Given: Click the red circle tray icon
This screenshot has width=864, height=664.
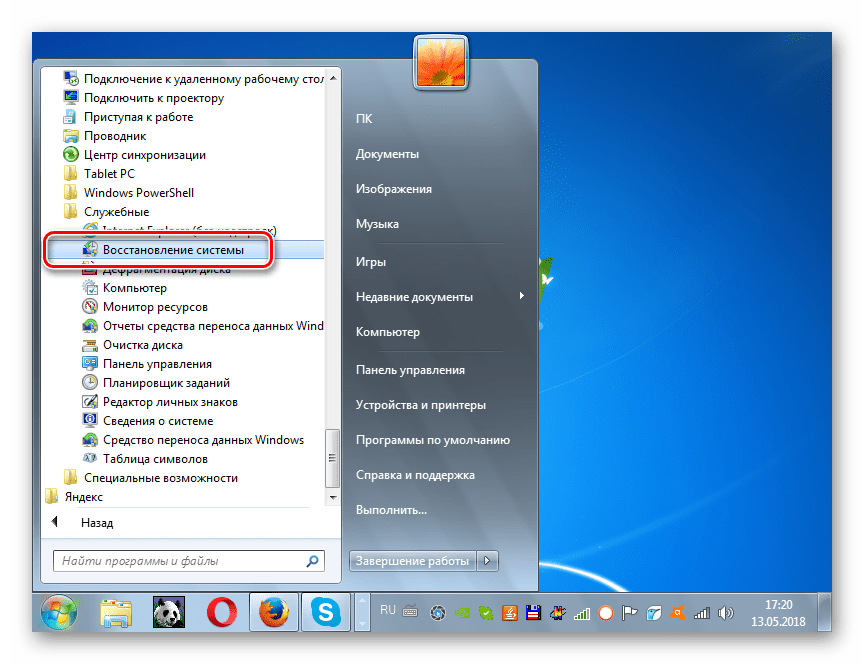Looking at the screenshot, I should tap(606, 613).
